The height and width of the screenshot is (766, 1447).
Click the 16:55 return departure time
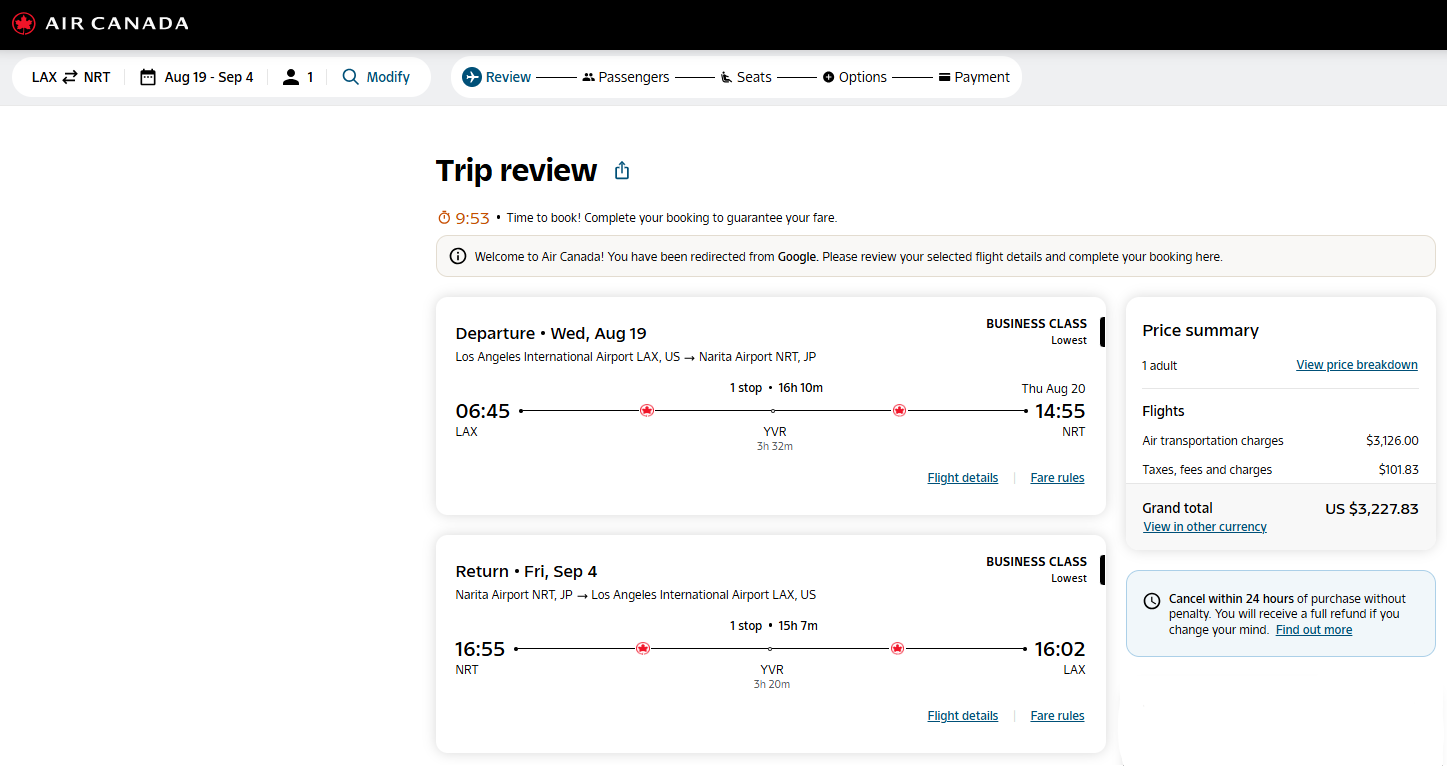tap(480, 649)
